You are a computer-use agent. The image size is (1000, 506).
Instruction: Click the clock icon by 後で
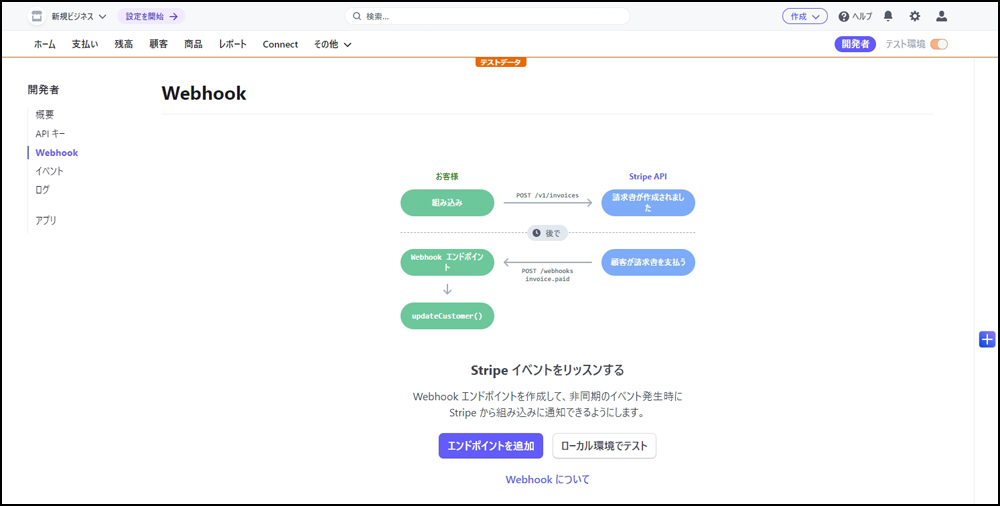(x=536, y=234)
